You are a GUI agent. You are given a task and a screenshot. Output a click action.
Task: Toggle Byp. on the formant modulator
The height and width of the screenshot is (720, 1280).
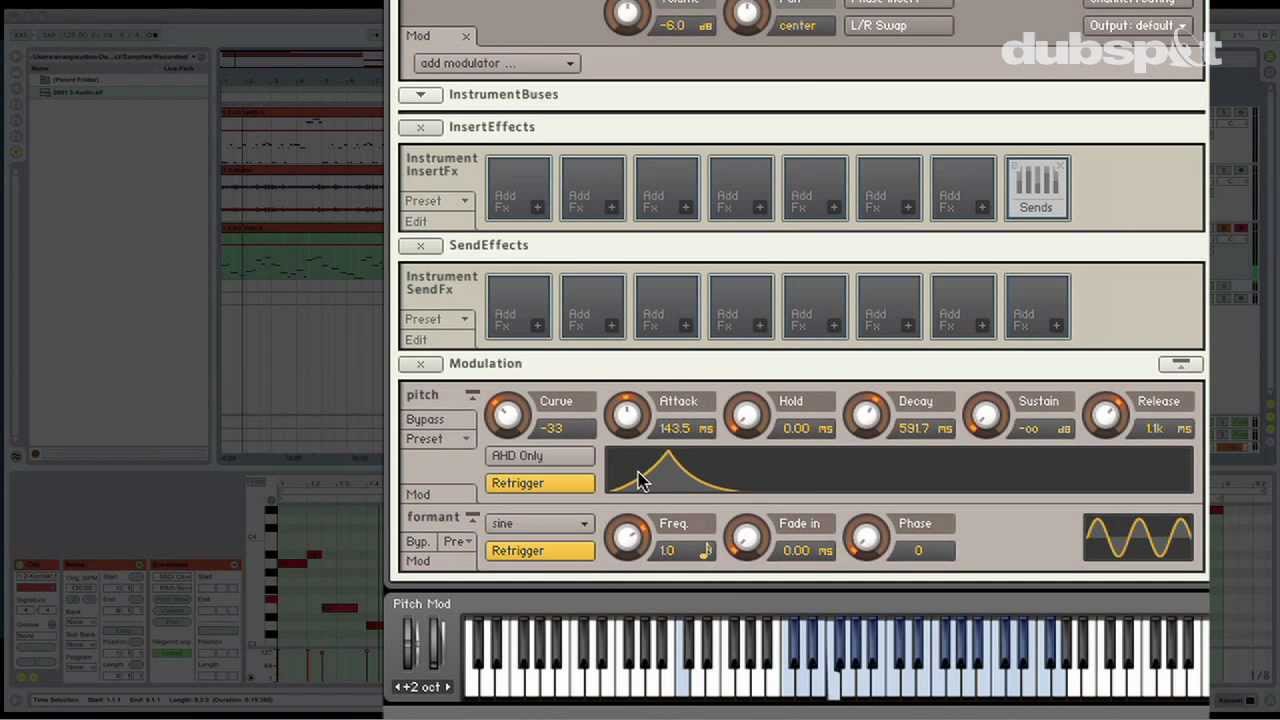coord(418,541)
